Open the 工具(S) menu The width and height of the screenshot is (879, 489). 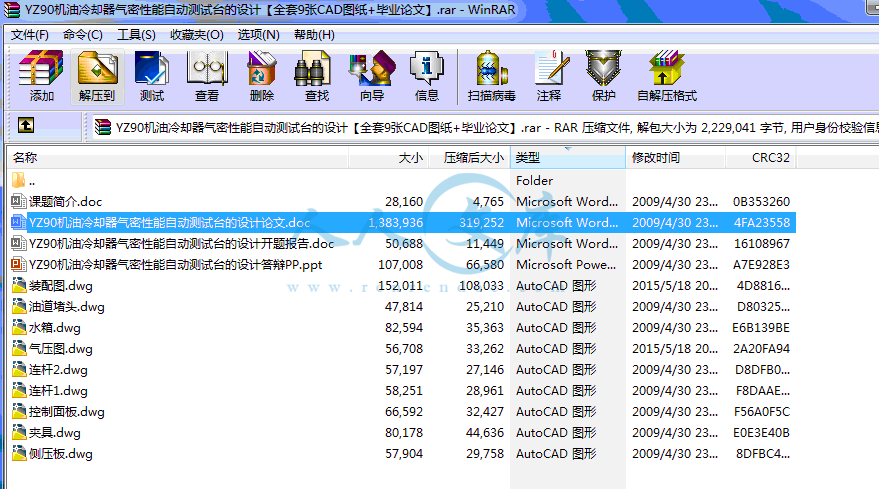point(136,35)
